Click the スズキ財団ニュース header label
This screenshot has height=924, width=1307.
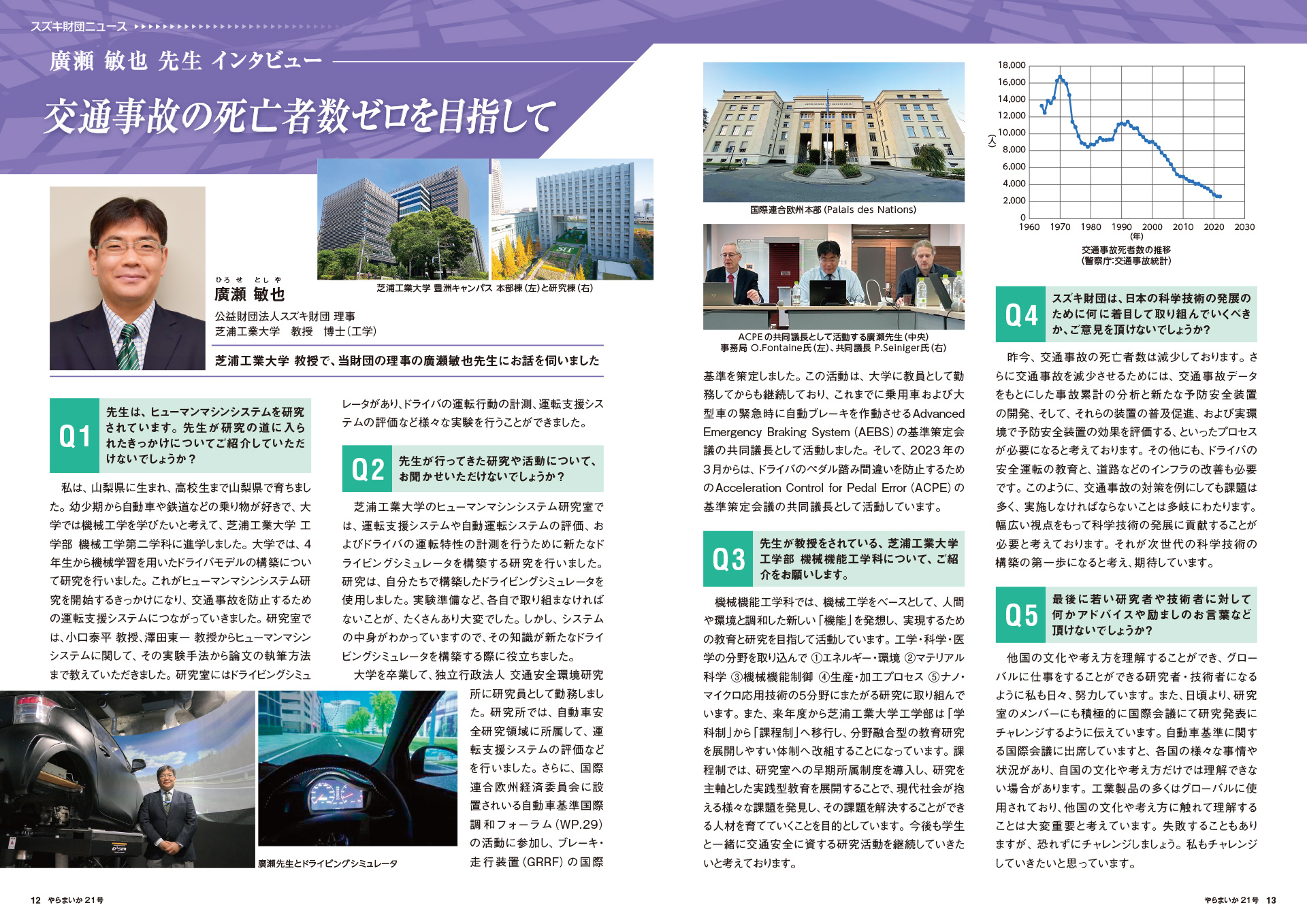[78, 27]
